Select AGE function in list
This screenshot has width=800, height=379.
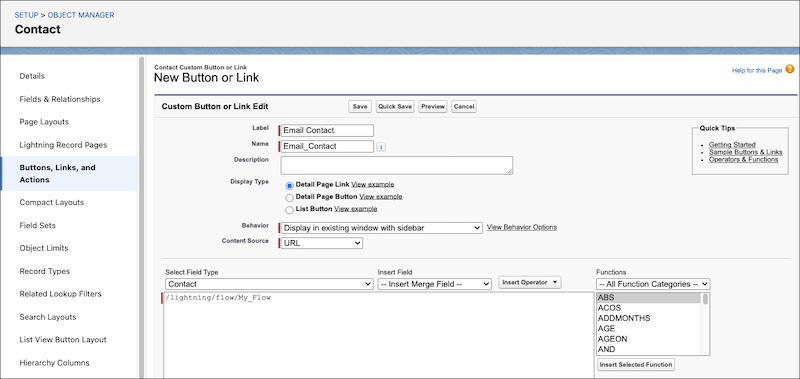tap(648, 329)
